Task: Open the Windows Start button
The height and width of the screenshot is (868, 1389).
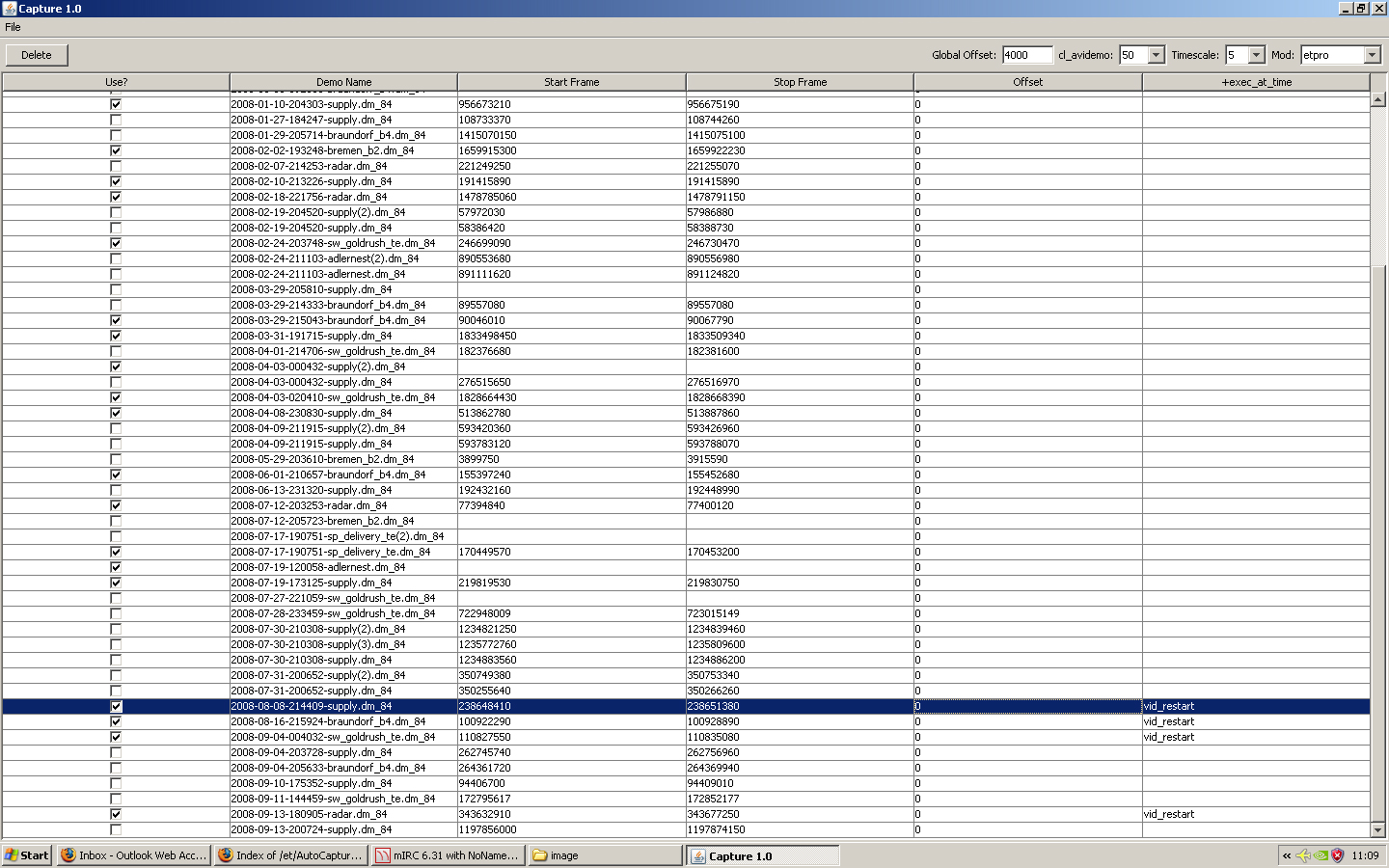Action: pyautogui.click(x=26, y=855)
